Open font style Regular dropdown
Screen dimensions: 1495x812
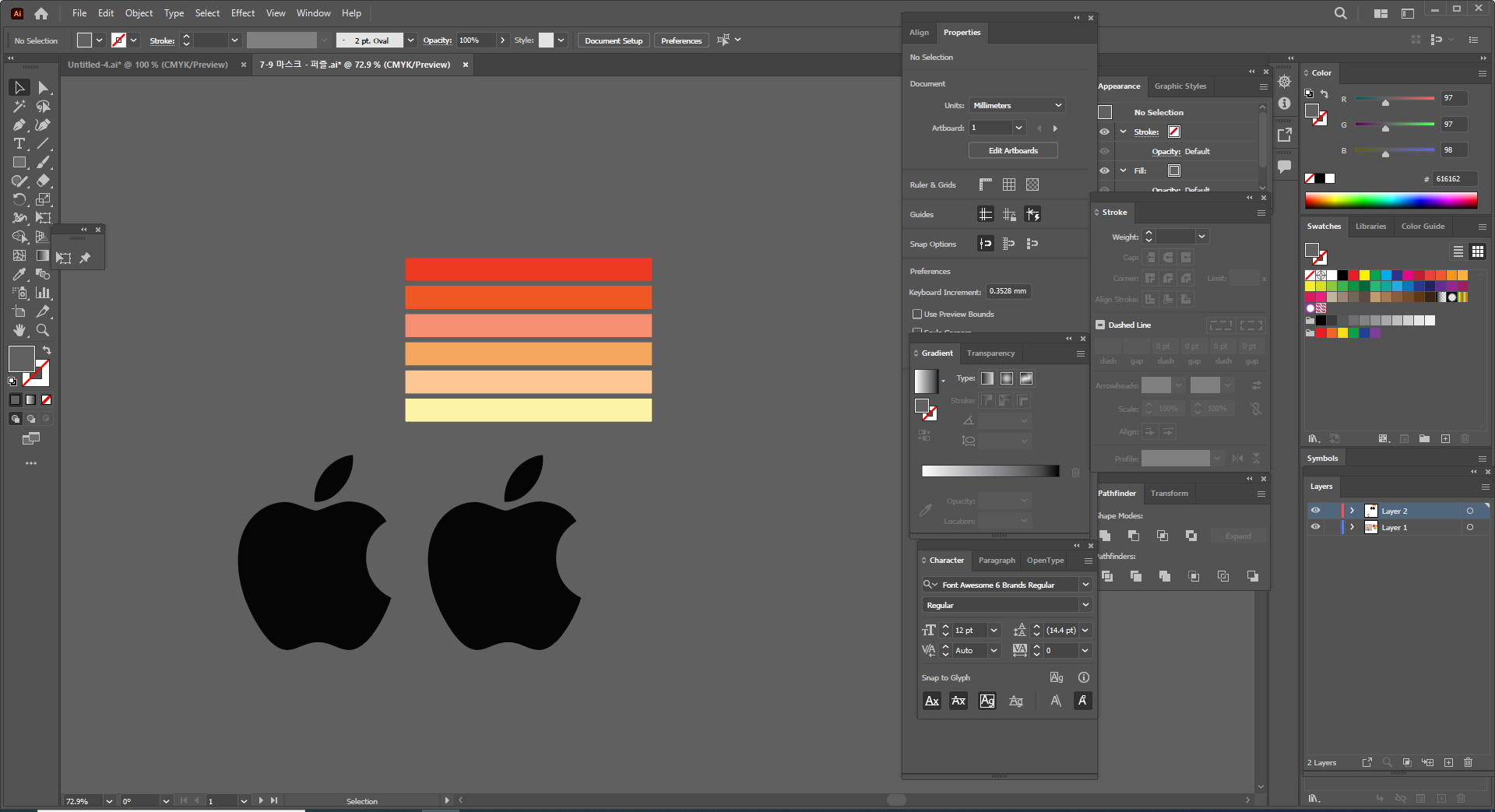tap(1085, 605)
